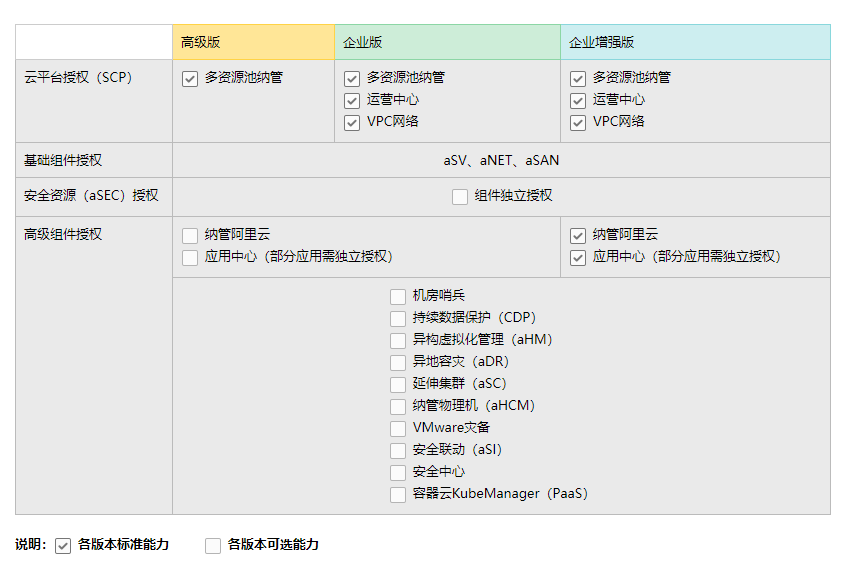The height and width of the screenshot is (565, 842).
Task: Check the 机房哨兵 checkbox
Action: tap(398, 296)
